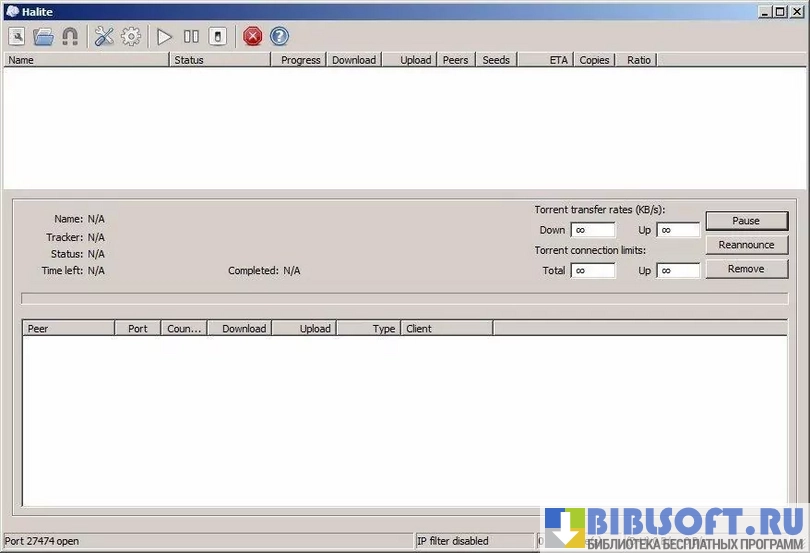This screenshot has height=553, width=810.
Task: Sort torrents by Progress column header
Action: (x=299, y=60)
